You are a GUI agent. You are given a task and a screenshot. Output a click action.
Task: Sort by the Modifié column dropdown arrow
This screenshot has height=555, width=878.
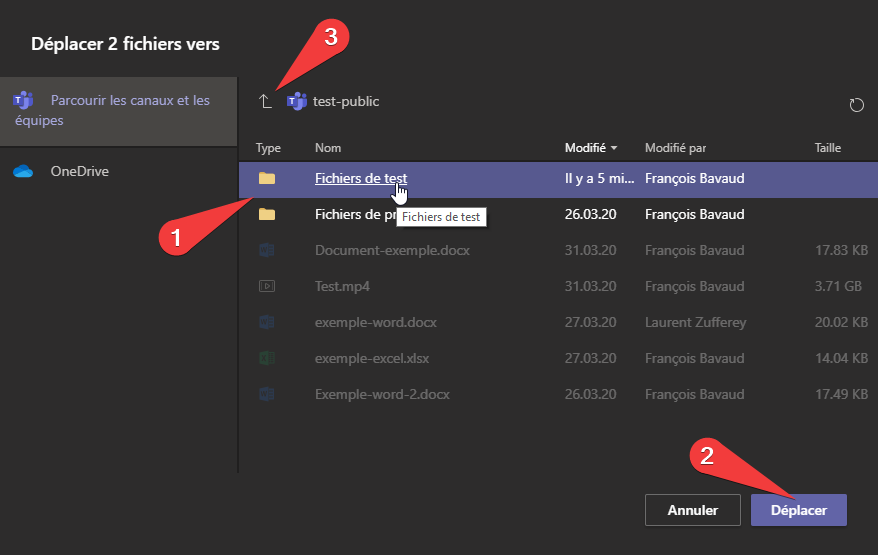point(613,148)
